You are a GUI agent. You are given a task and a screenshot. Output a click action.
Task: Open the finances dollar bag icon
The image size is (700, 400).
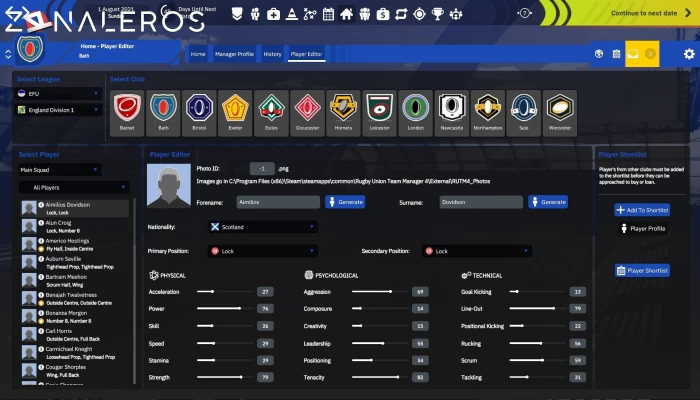pyautogui.click(x=383, y=14)
